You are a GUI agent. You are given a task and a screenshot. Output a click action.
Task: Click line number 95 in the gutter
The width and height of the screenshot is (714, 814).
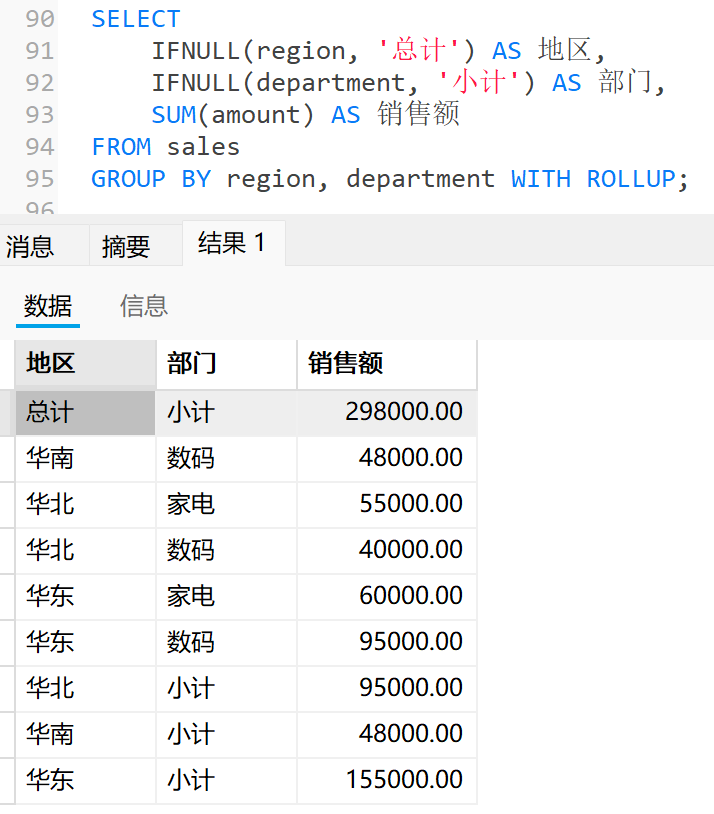pyautogui.click(x=39, y=179)
